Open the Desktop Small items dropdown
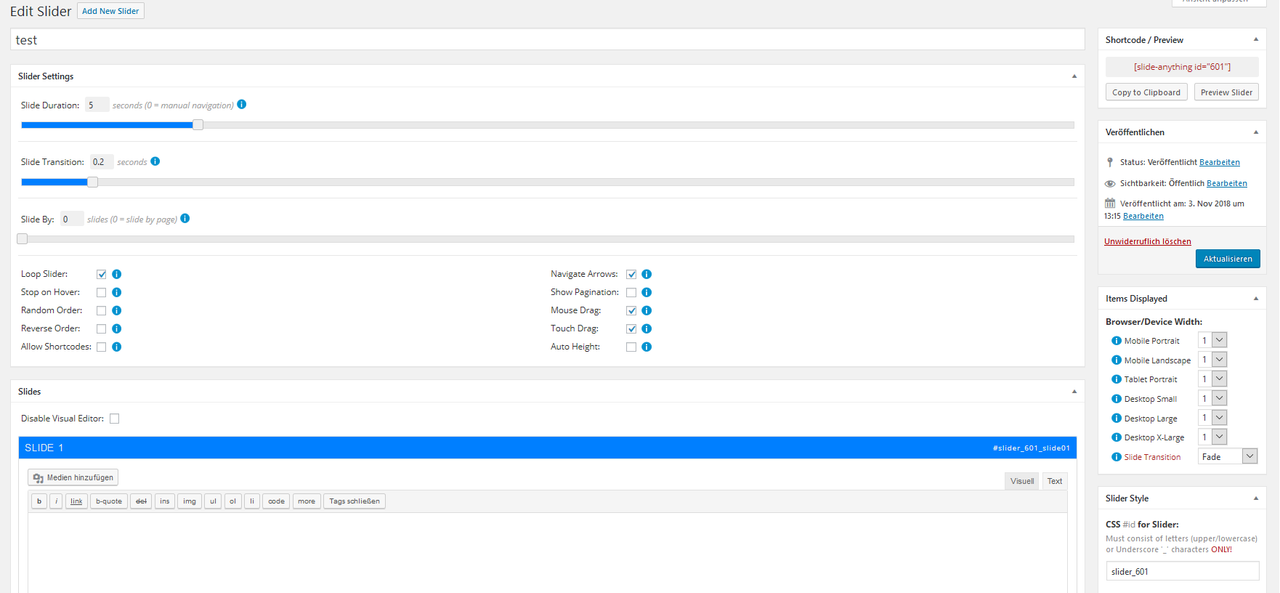Screen dimensions: 1280x593 (1213, 398)
